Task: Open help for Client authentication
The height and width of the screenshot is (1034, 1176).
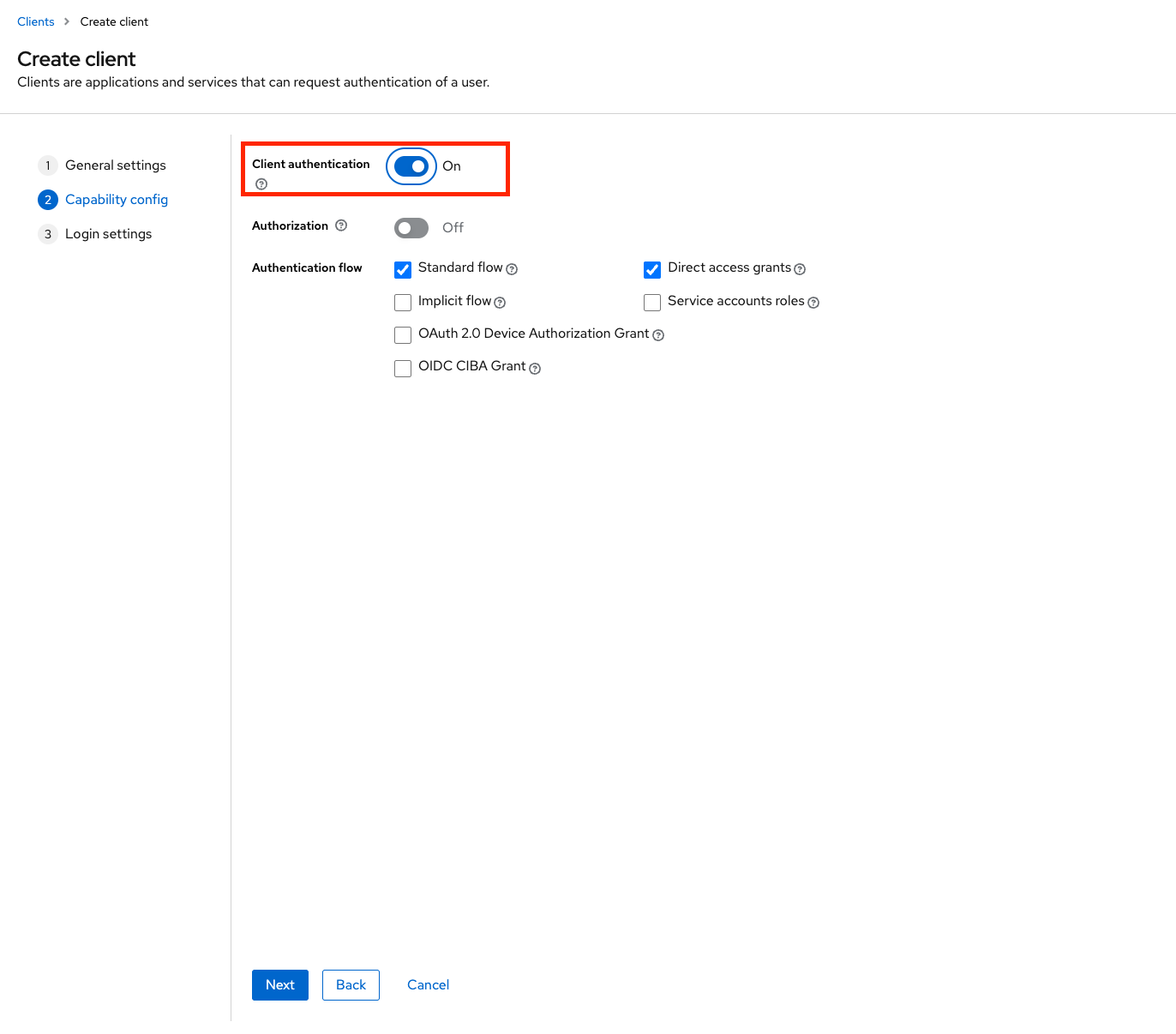Action: (261, 184)
